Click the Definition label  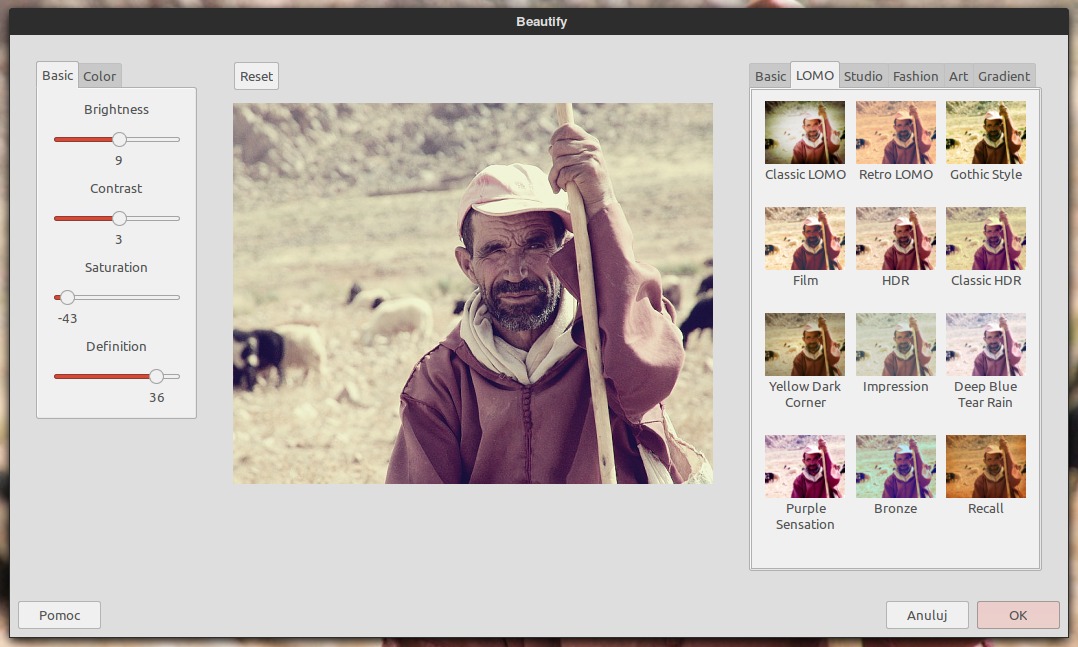click(116, 347)
